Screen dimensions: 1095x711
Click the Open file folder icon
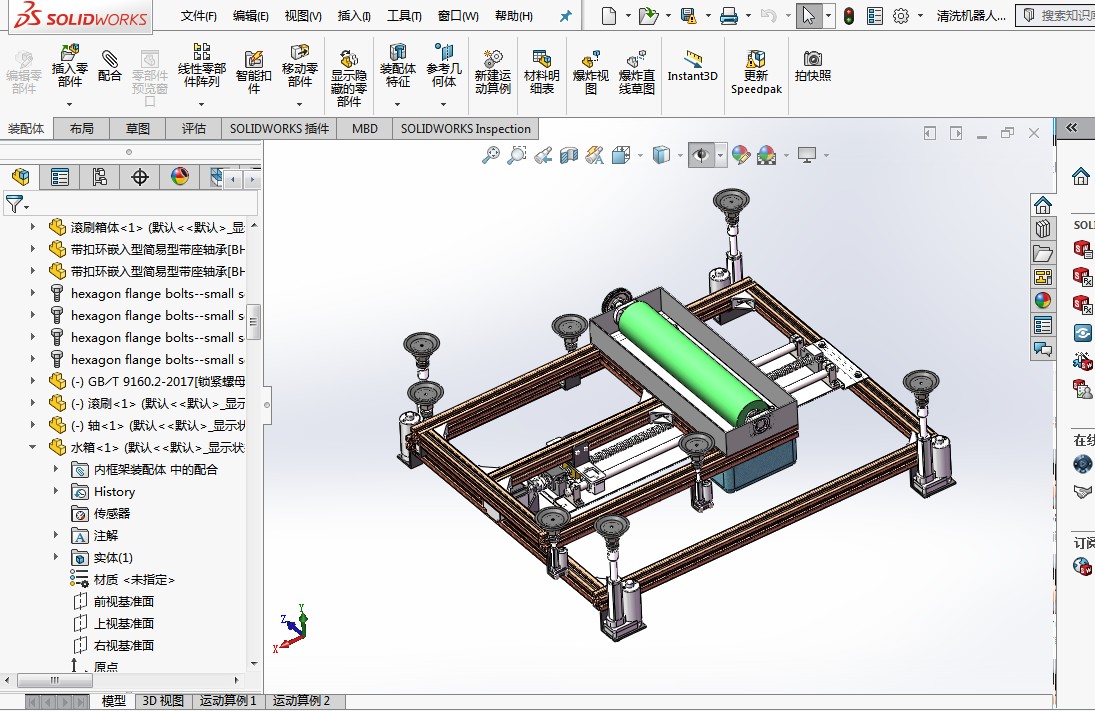[x=648, y=15]
